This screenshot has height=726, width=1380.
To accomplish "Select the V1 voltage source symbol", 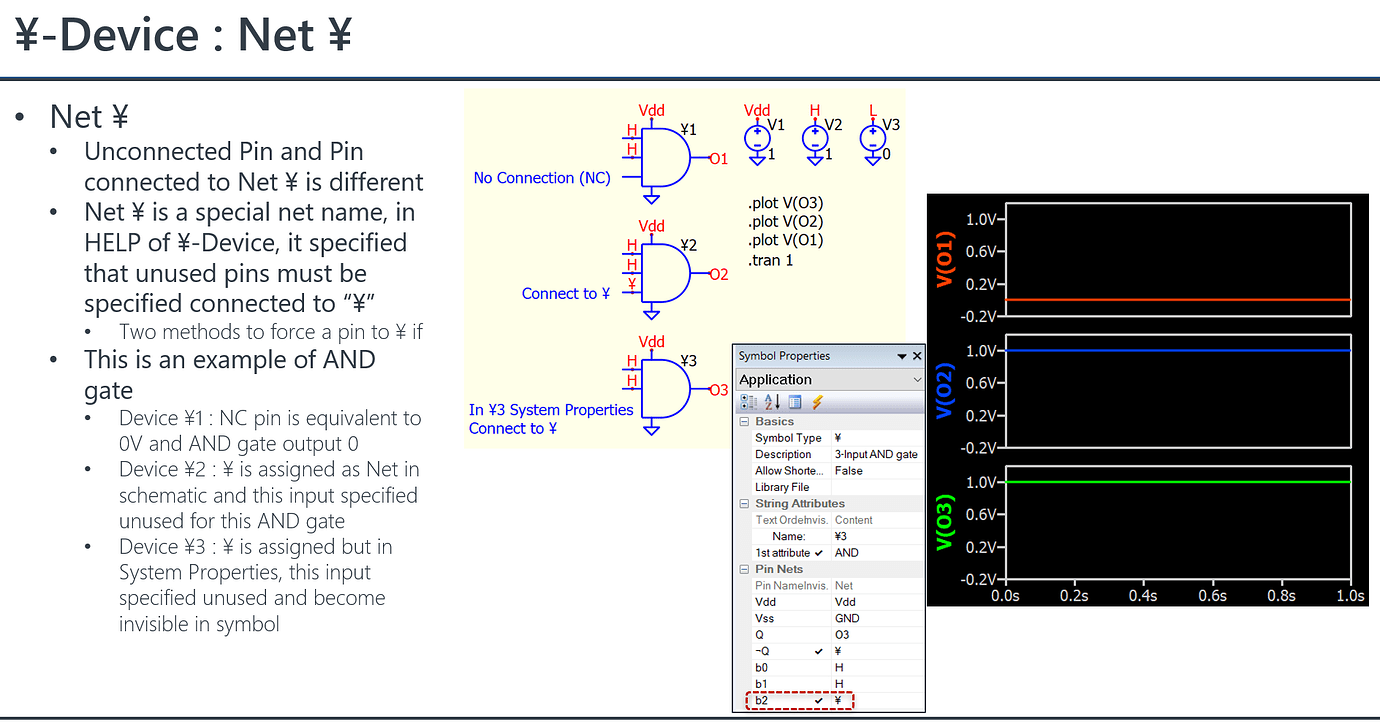I will 758,135.
